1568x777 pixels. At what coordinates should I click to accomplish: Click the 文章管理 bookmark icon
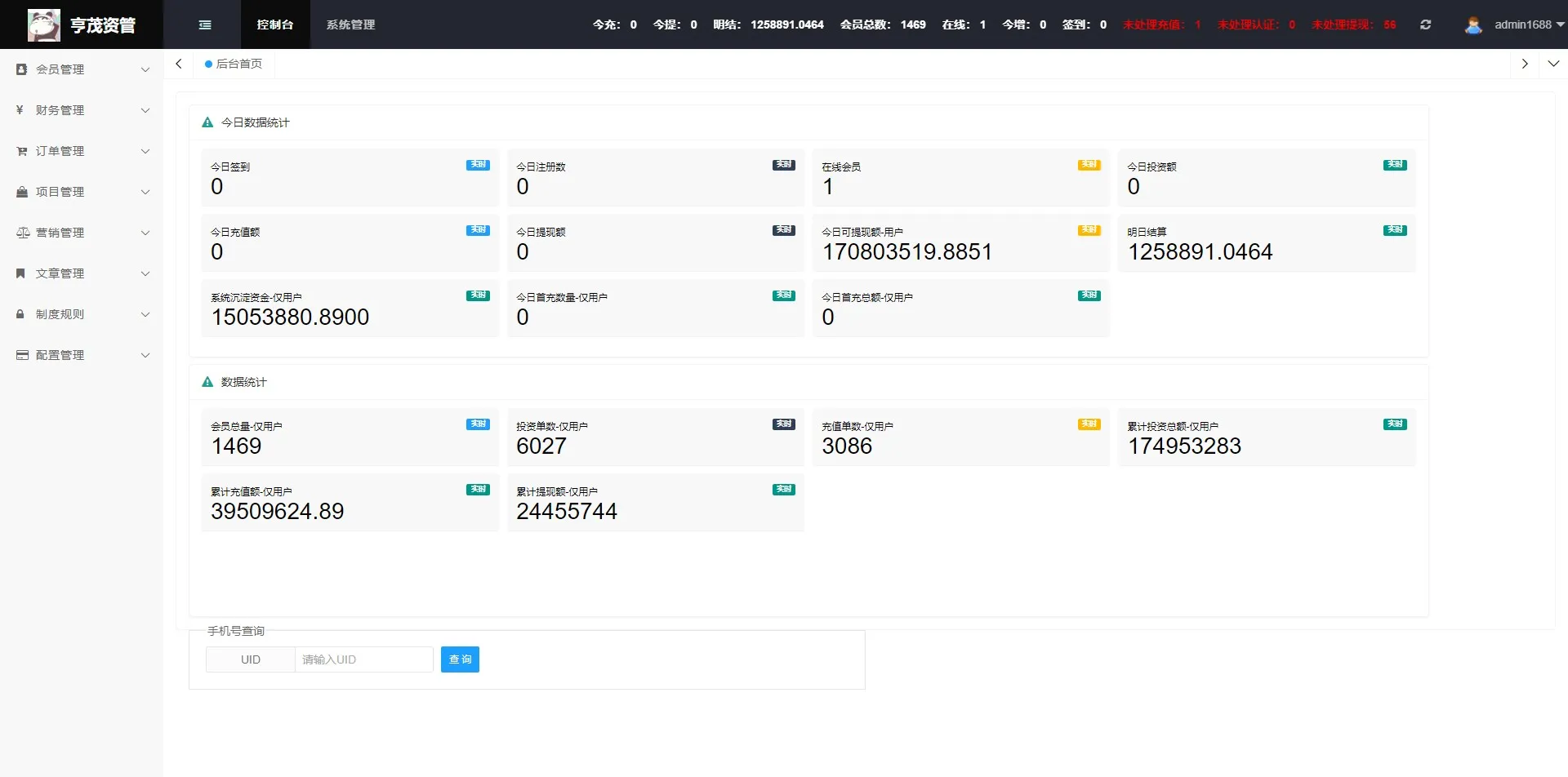click(21, 273)
